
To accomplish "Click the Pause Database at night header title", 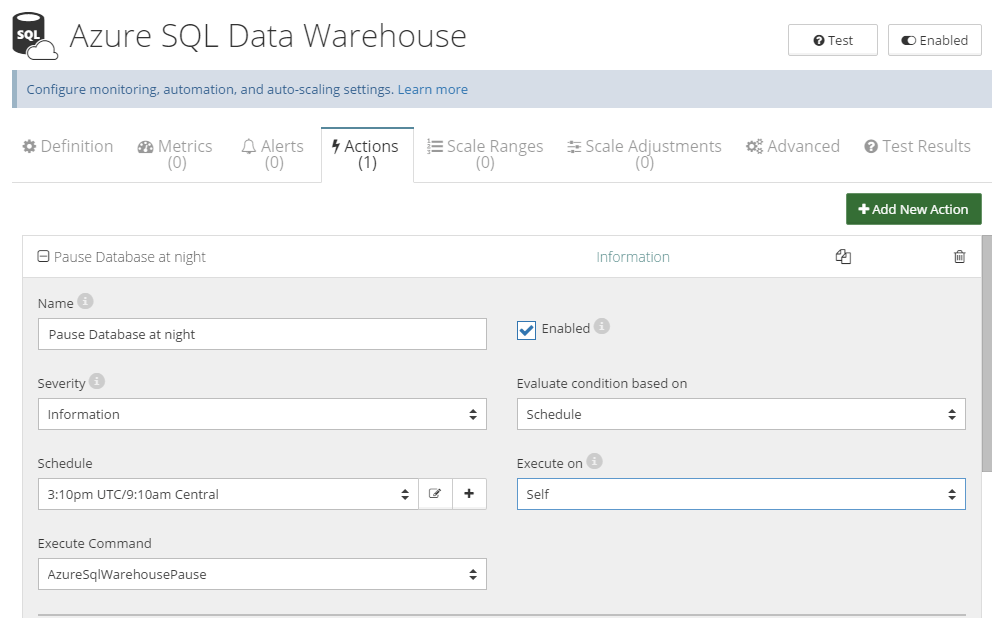I will coord(130,256).
